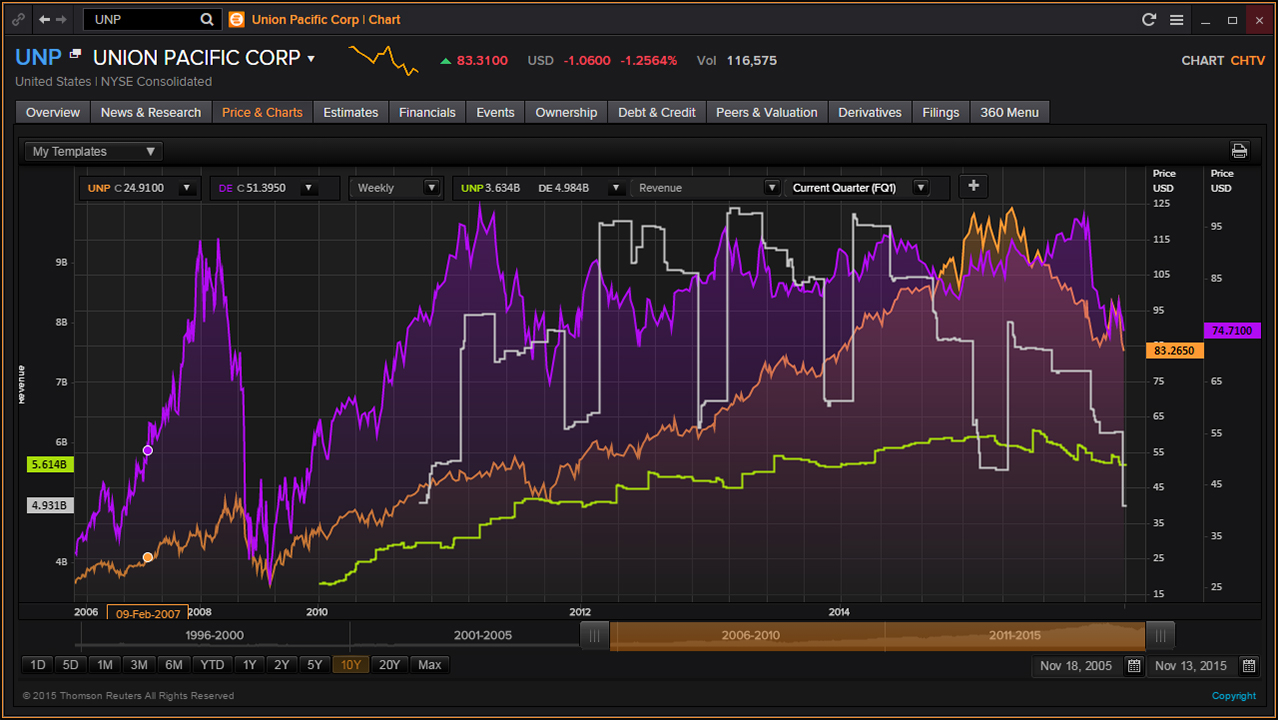Select the 2Y time range
This screenshot has width=1280, height=720.
[x=283, y=665]
